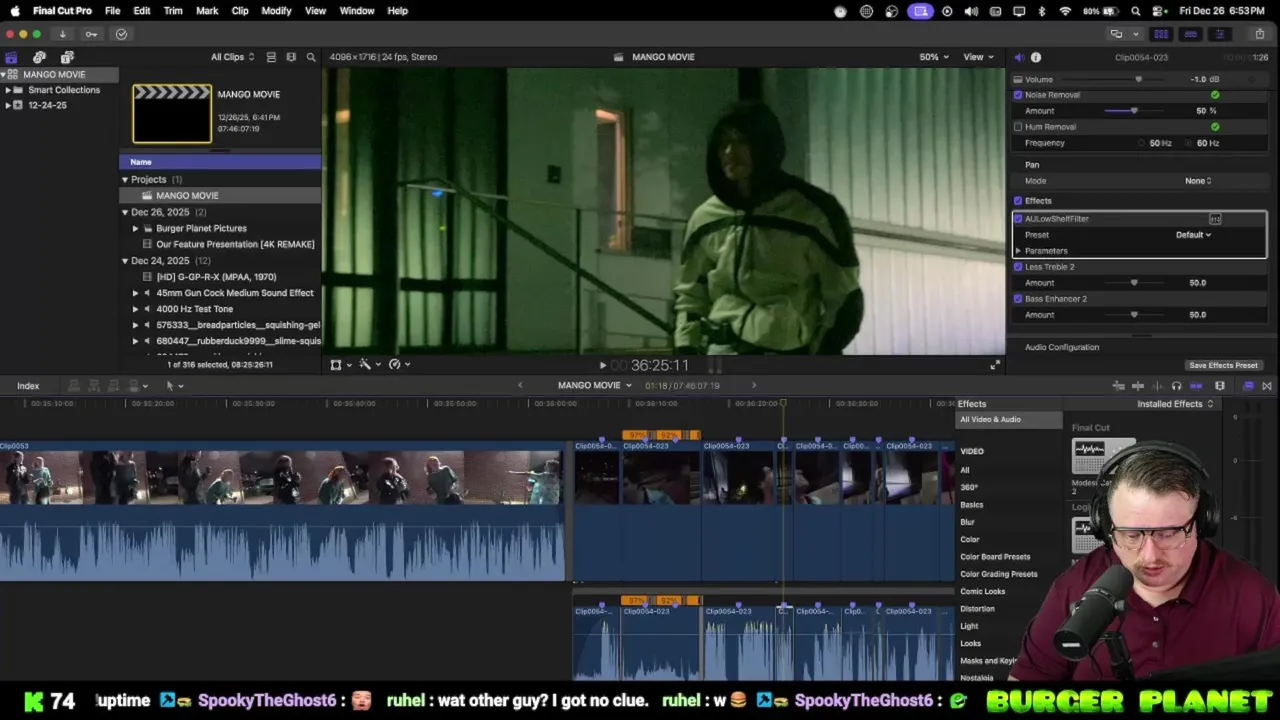The image size is (1280, 720).
Task: Enable the Hum Removal checkbox
Action: tap(1018, 127)
